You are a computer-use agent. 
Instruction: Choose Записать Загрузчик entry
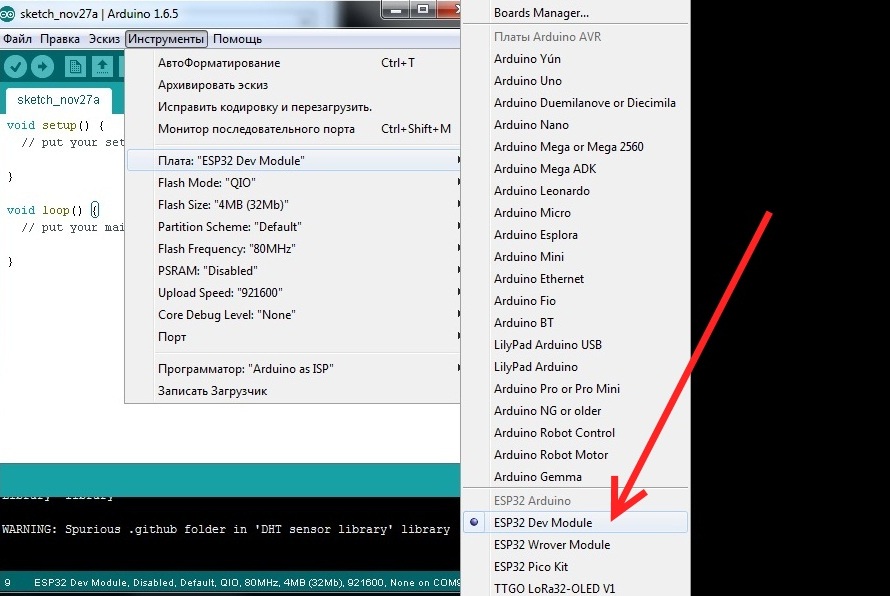[293, 391]
